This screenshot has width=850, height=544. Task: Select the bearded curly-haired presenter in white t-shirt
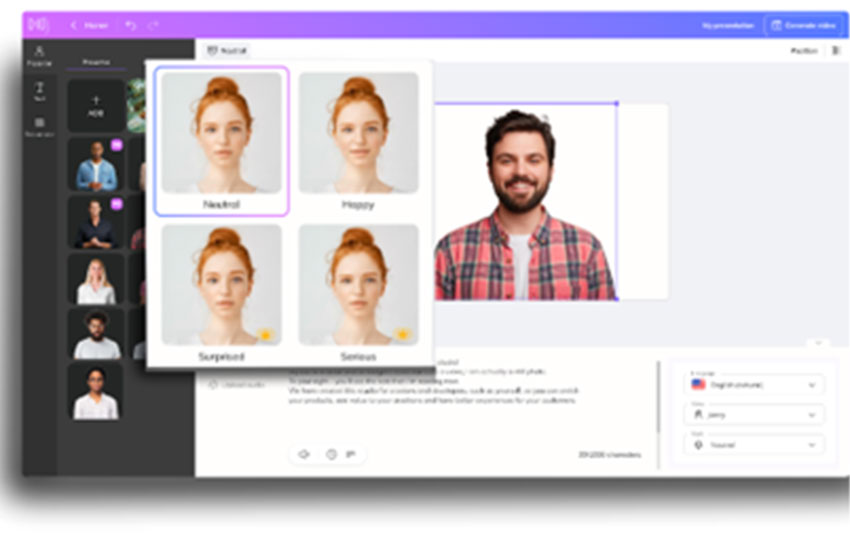pyautogui.click(x=96, y=335)
